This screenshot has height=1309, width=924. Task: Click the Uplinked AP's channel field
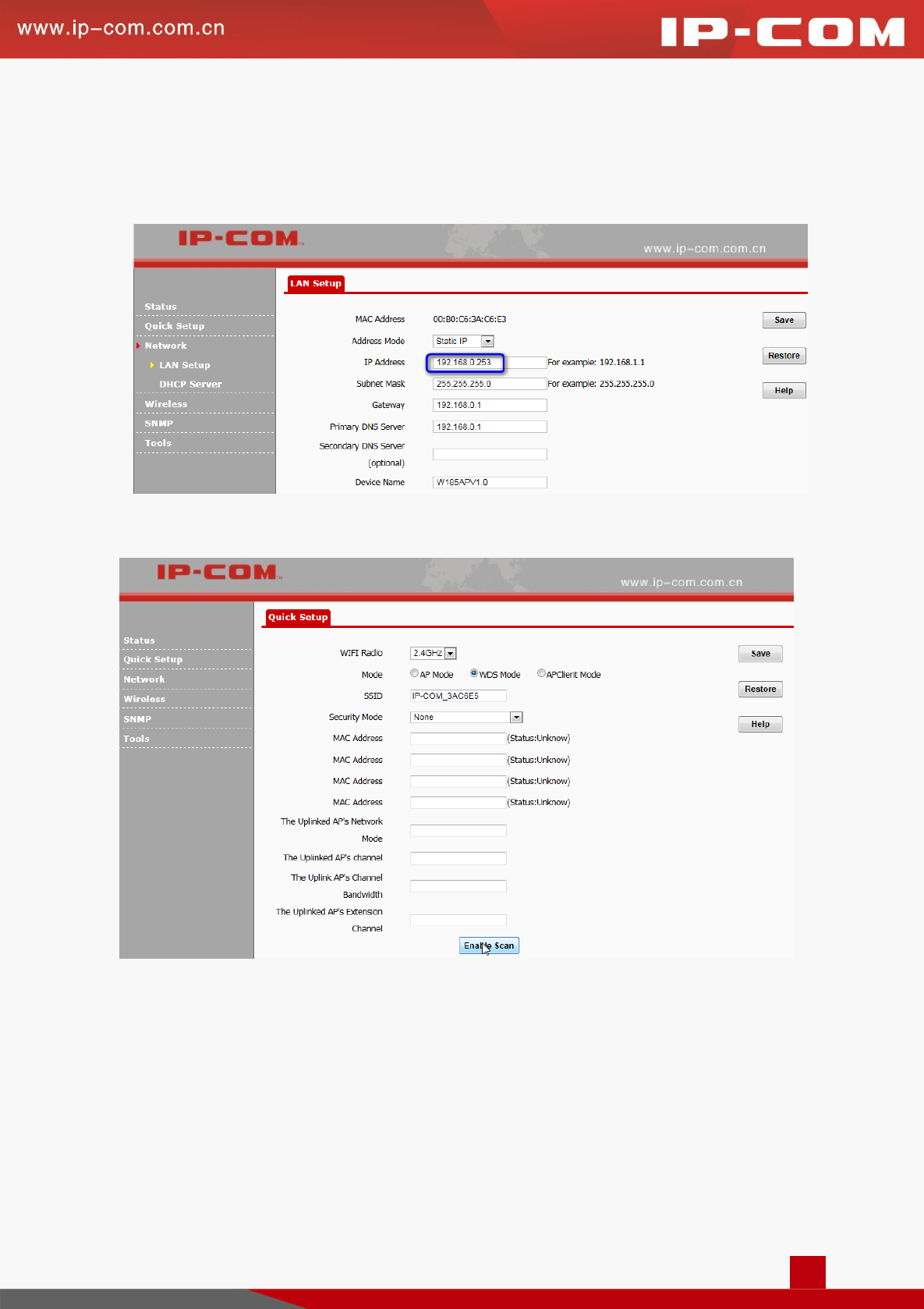[458, 858]
